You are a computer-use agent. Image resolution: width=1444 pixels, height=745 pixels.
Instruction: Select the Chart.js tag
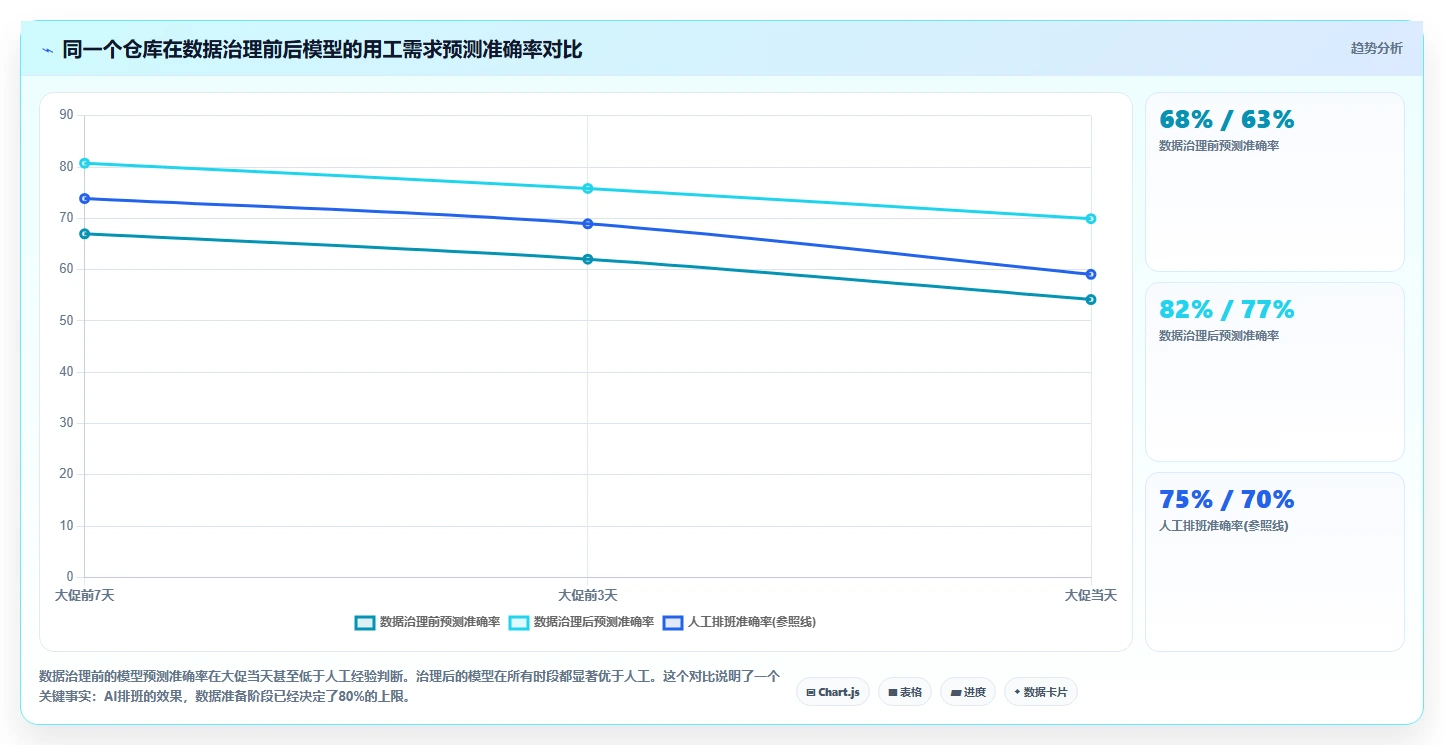832,692
